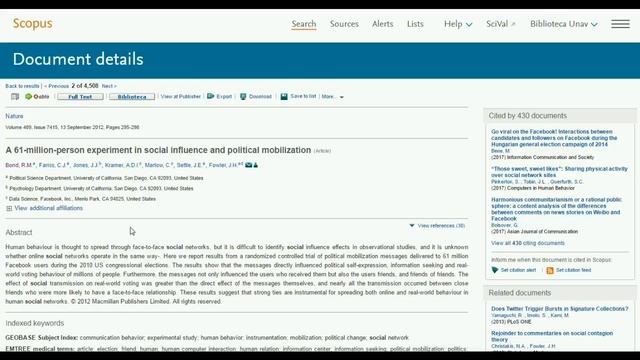Click the Related documents heading
Screen dimensions: 640x360
click(x=520, y=293)
